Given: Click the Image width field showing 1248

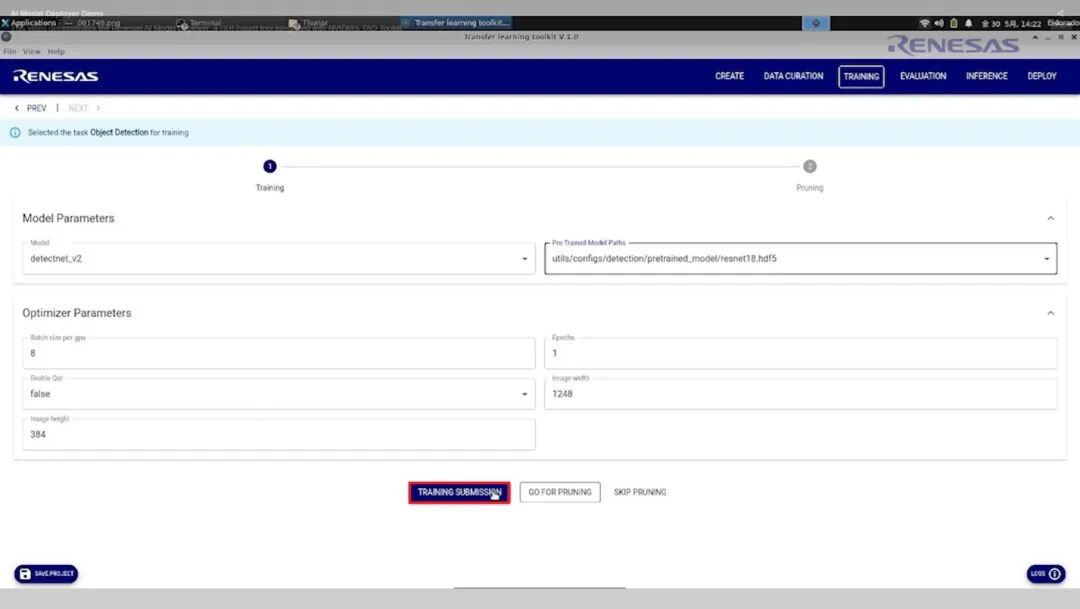Looking at the screenshot, I should point(800,393).
